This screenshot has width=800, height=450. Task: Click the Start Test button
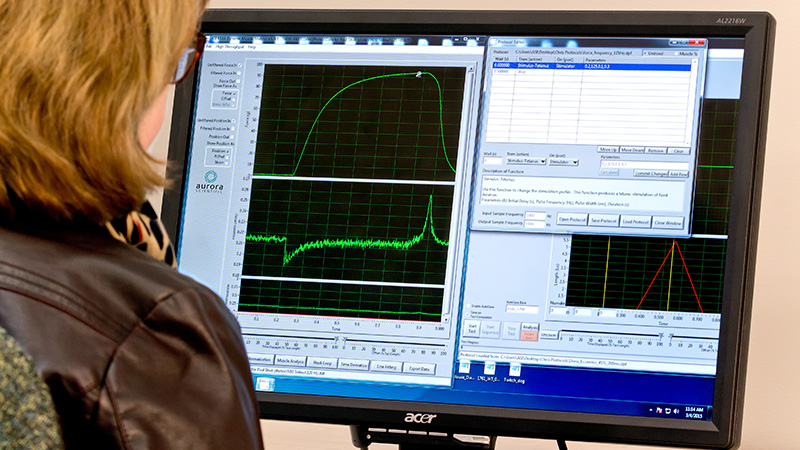[472, 328]
